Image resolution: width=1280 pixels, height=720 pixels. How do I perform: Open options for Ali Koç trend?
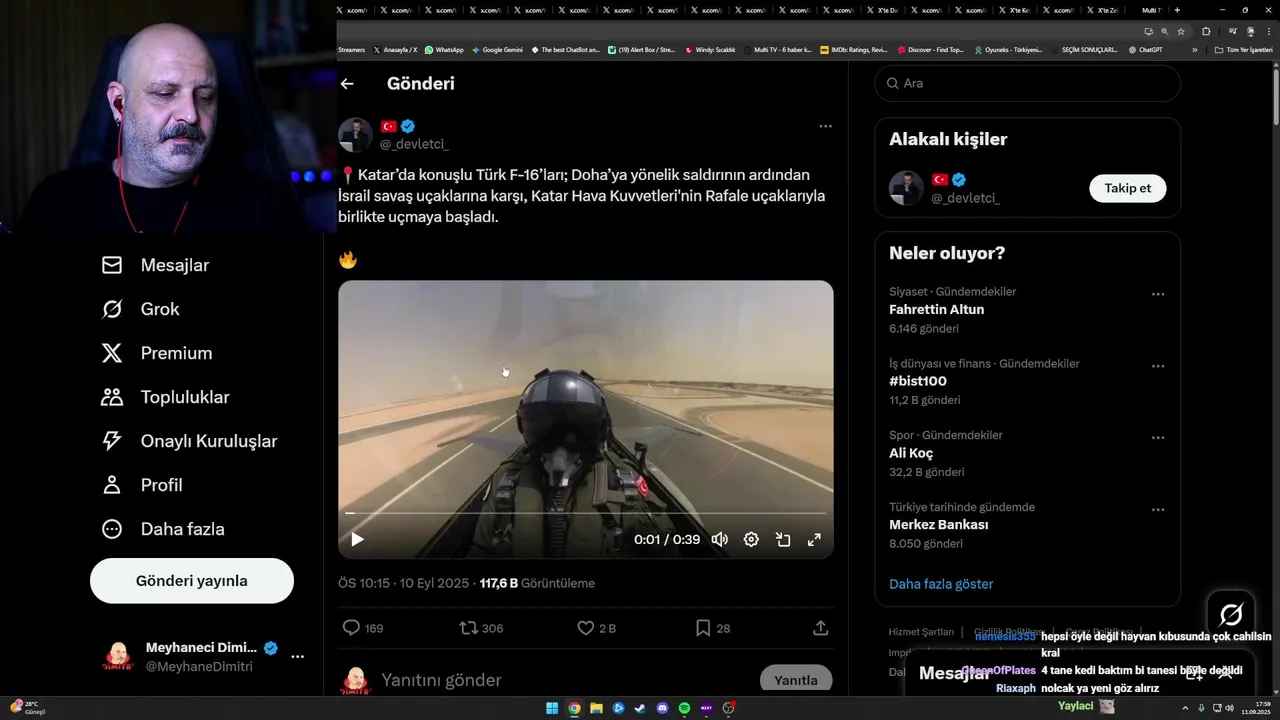click(x=1158, y=438)
